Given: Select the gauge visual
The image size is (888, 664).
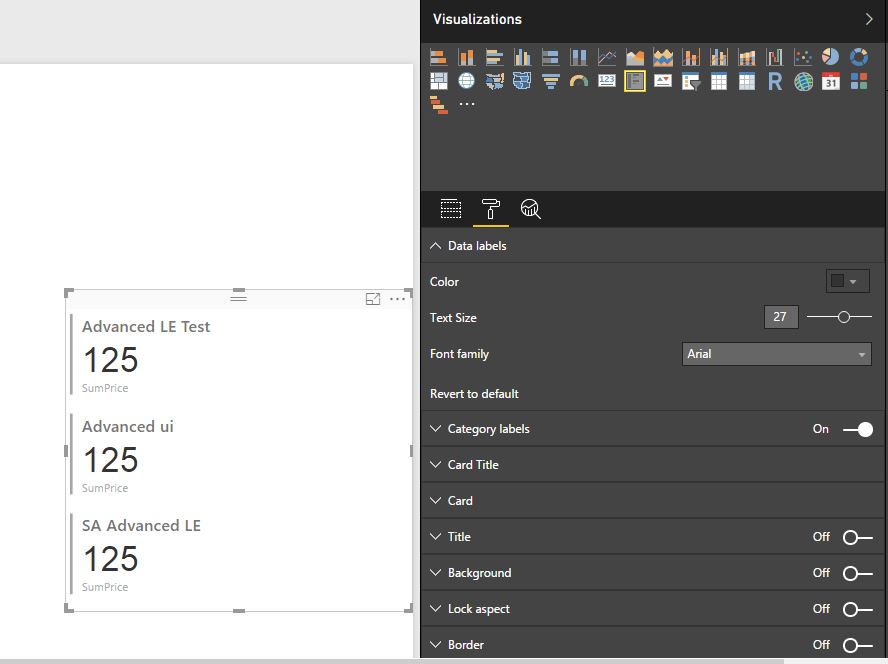Looking at the screenshot, I should (579, 82).
